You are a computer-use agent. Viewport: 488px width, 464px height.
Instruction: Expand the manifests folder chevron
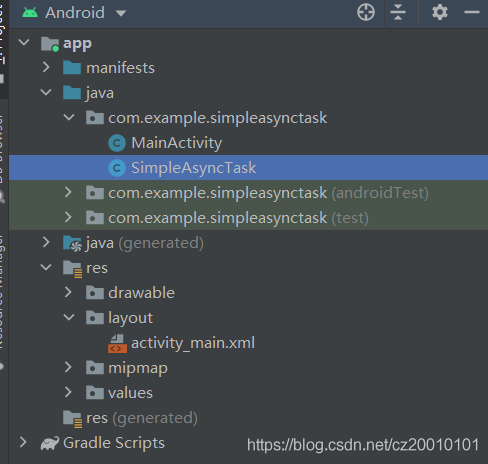pos(46,67)
